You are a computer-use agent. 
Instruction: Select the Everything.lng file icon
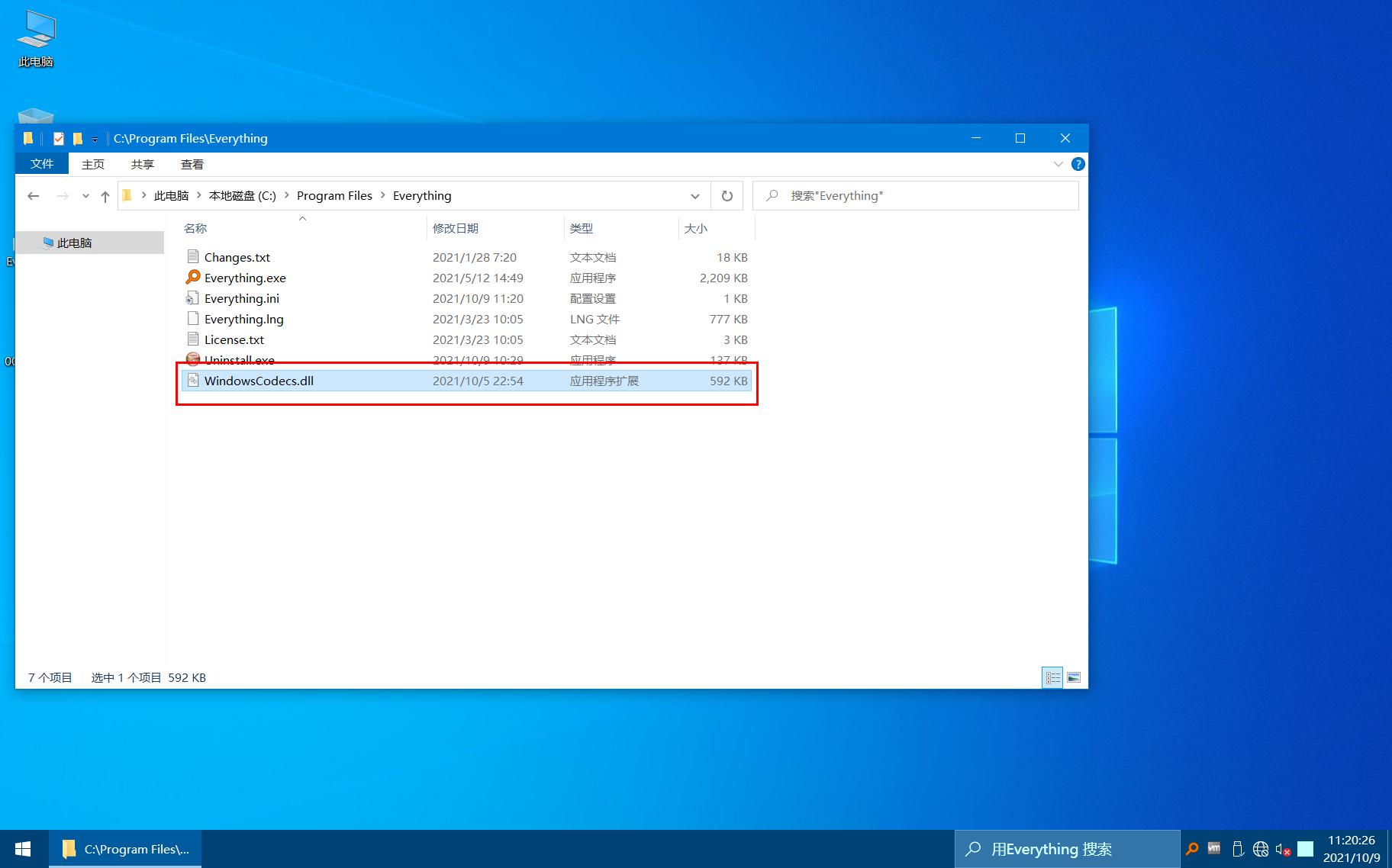tap(193, 319)
